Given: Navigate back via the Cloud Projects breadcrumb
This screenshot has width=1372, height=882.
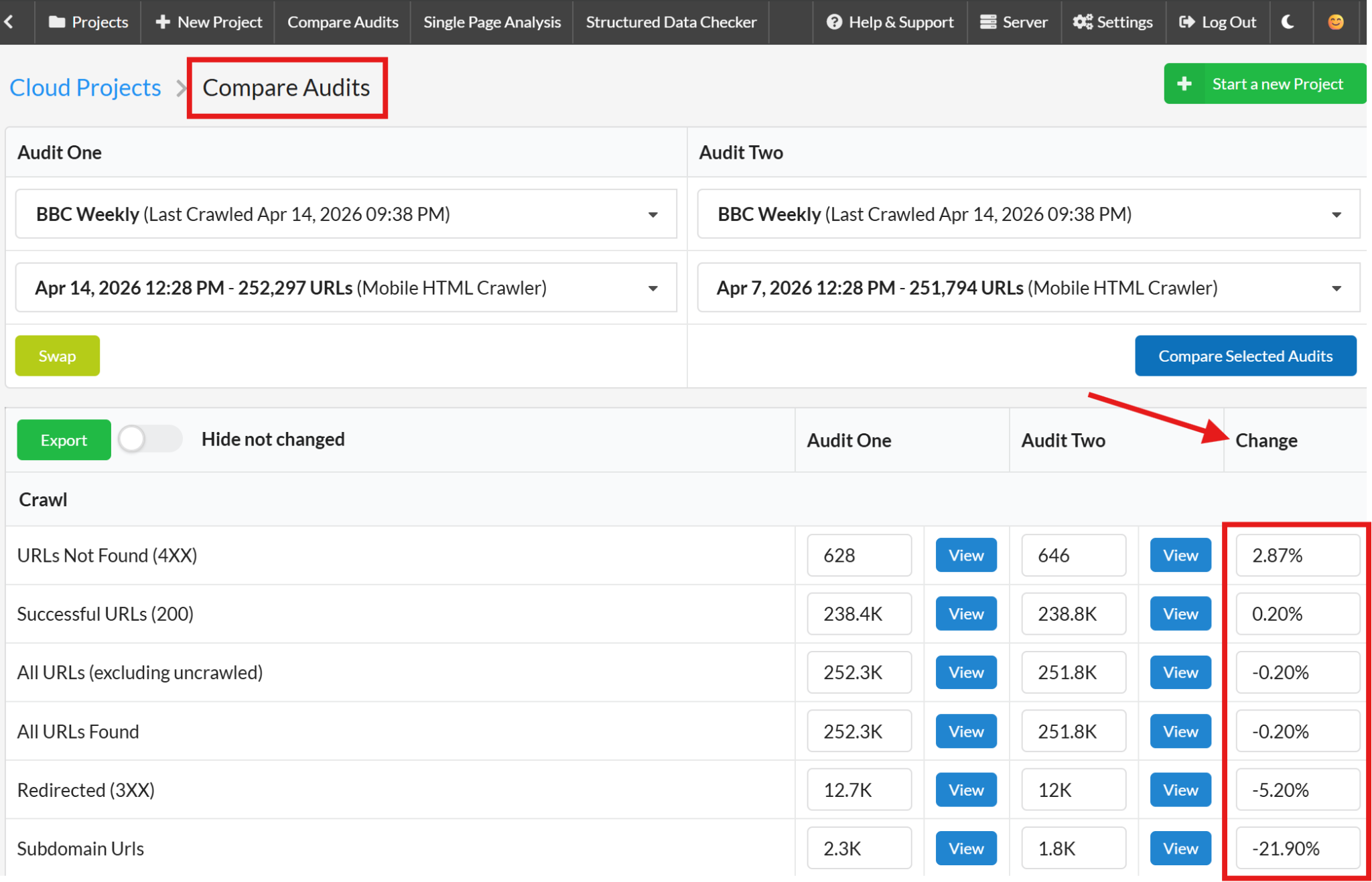Looking at the screenshot, I should 84,87.
